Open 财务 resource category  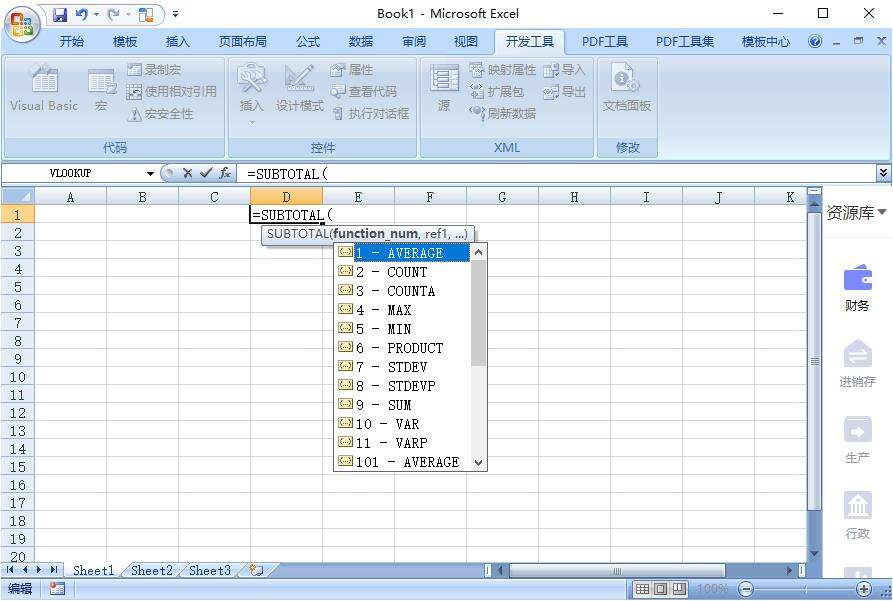857,289
